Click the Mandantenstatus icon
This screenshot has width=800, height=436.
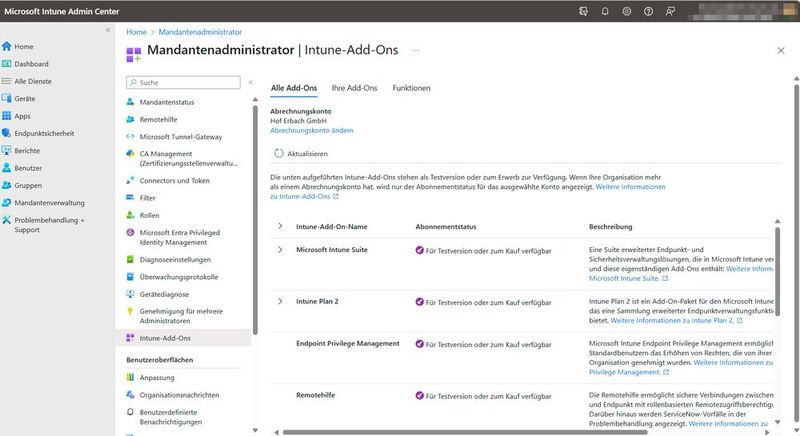click(130, 102)
